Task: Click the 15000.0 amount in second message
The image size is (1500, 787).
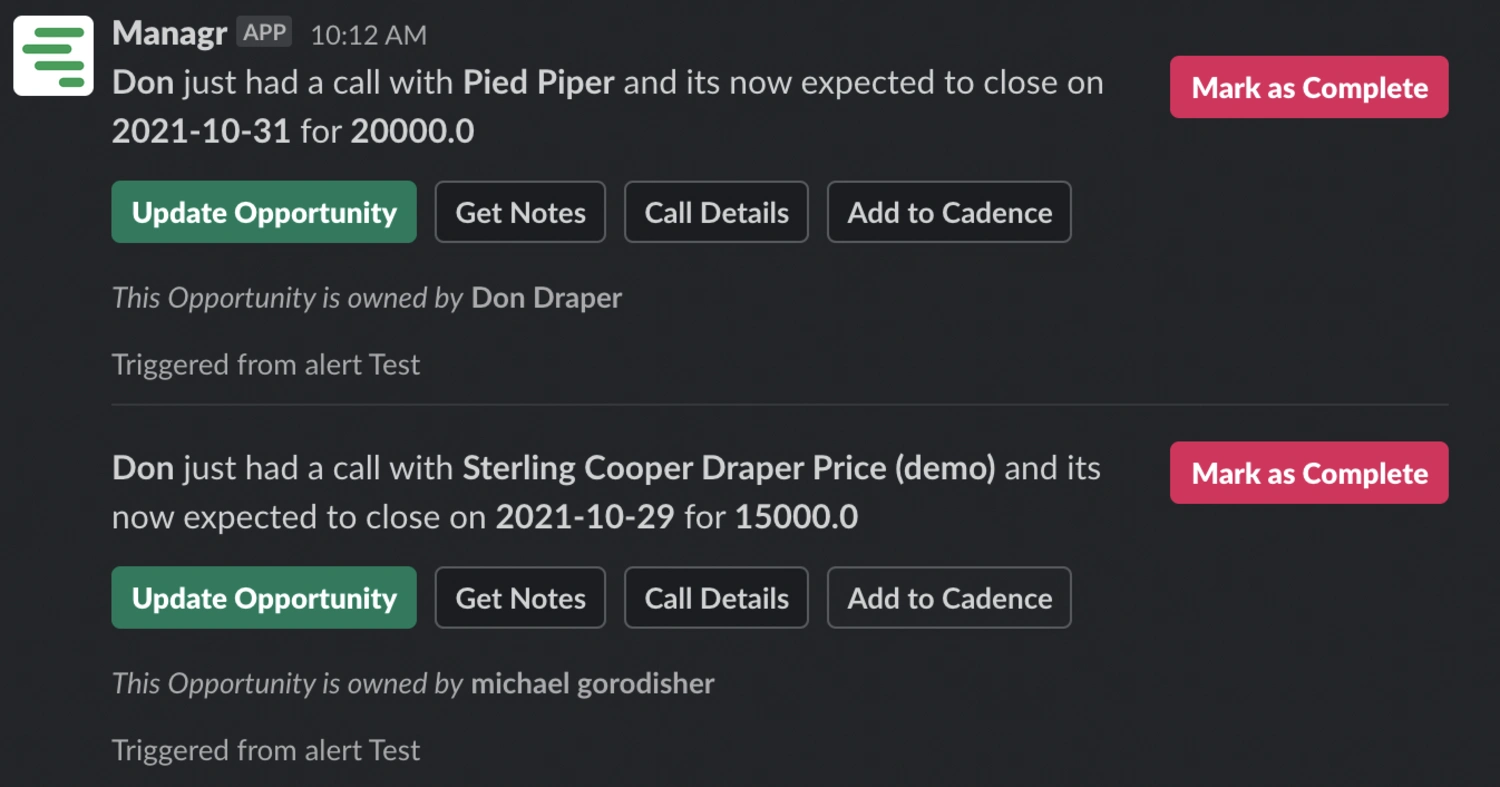Action: [796, 517]
